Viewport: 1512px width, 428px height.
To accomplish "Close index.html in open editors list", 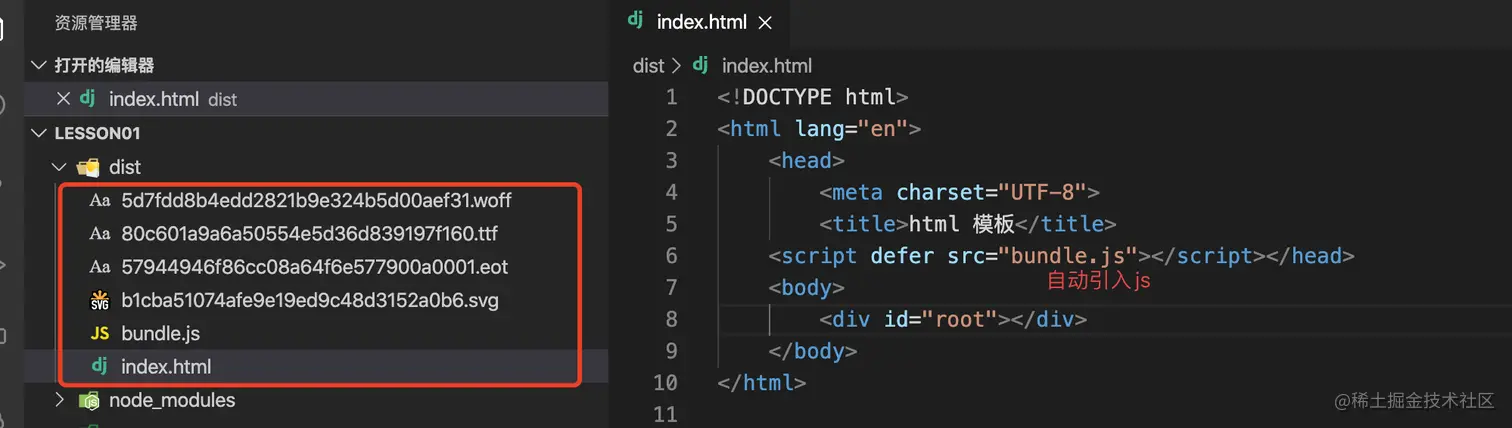I will 63,99.
